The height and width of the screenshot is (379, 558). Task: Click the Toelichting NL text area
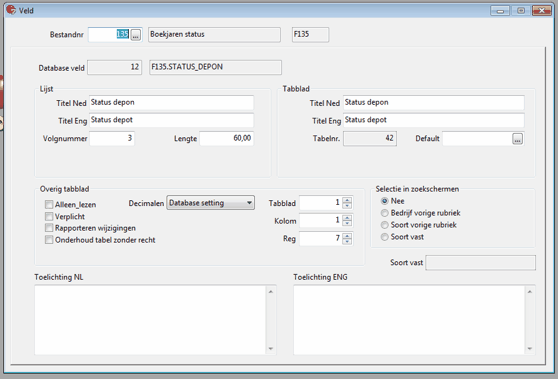click(x=151, y=320)
